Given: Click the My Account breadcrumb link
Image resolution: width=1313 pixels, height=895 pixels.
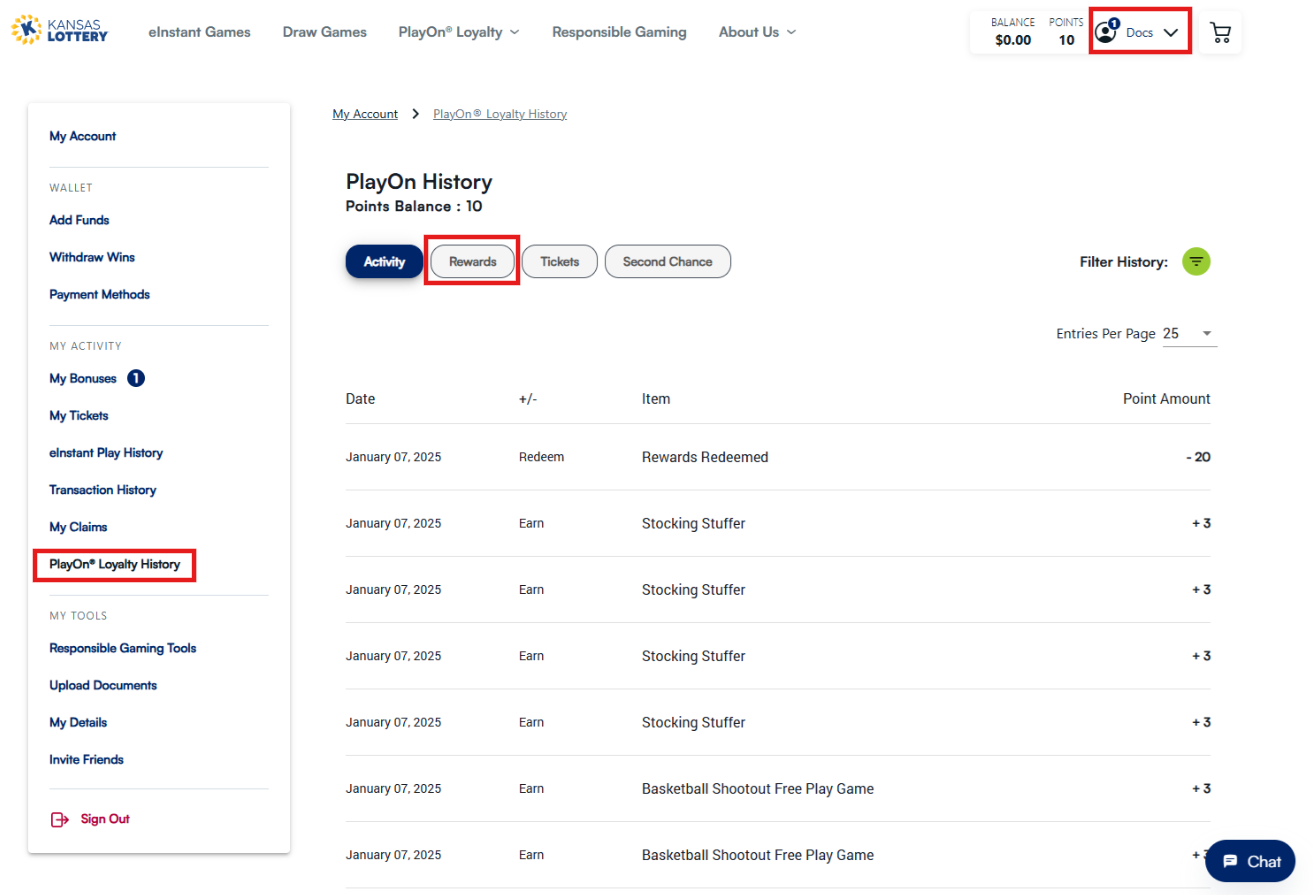Looking at the screenshot, I should pos(365,114).
